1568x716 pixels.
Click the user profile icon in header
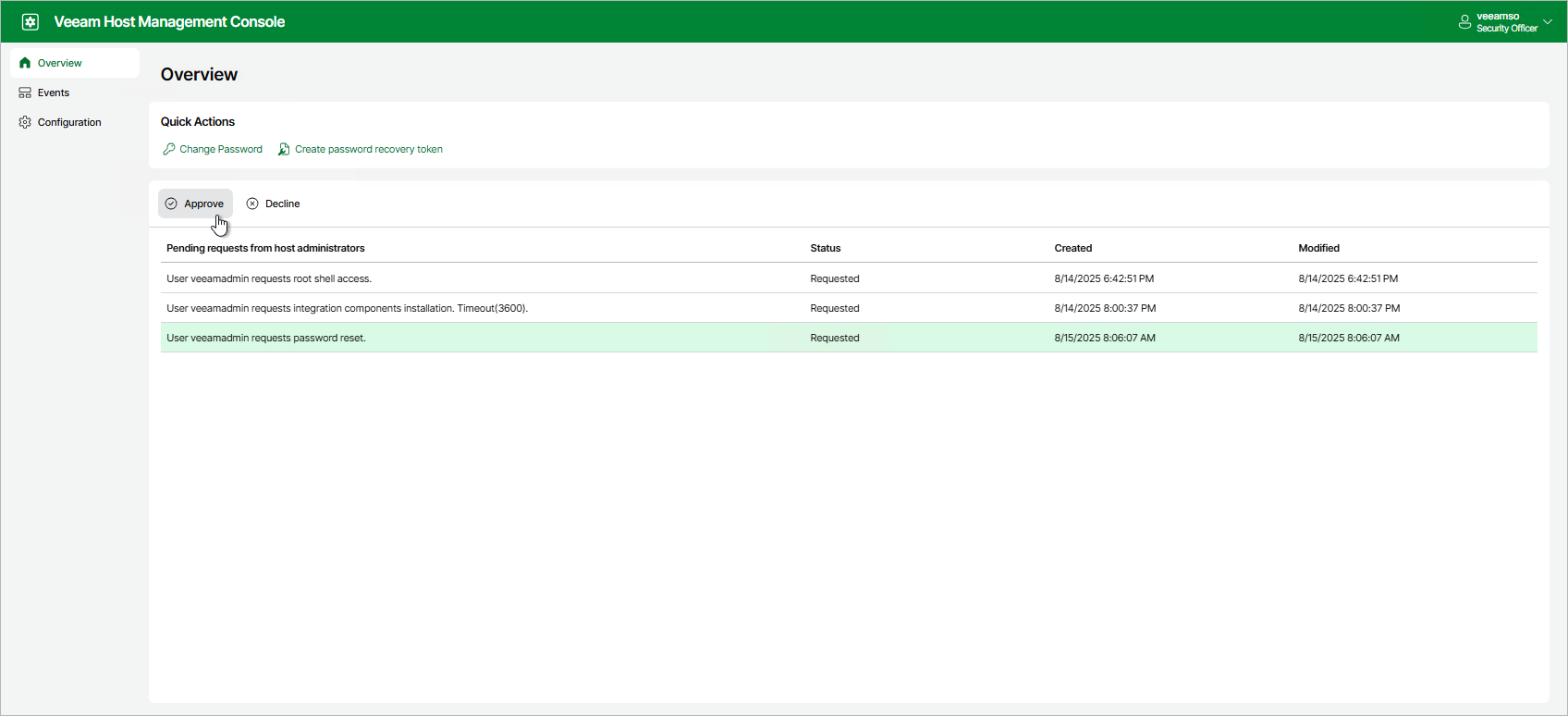1464,21
